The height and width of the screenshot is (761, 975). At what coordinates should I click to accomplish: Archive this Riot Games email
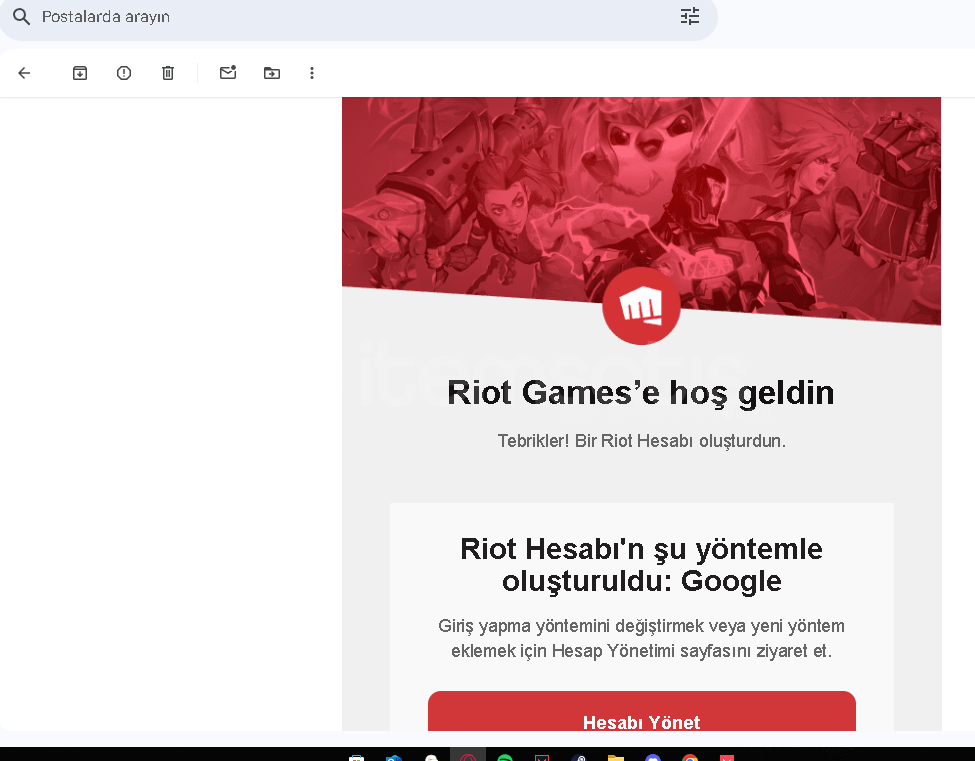pos(80,73)
